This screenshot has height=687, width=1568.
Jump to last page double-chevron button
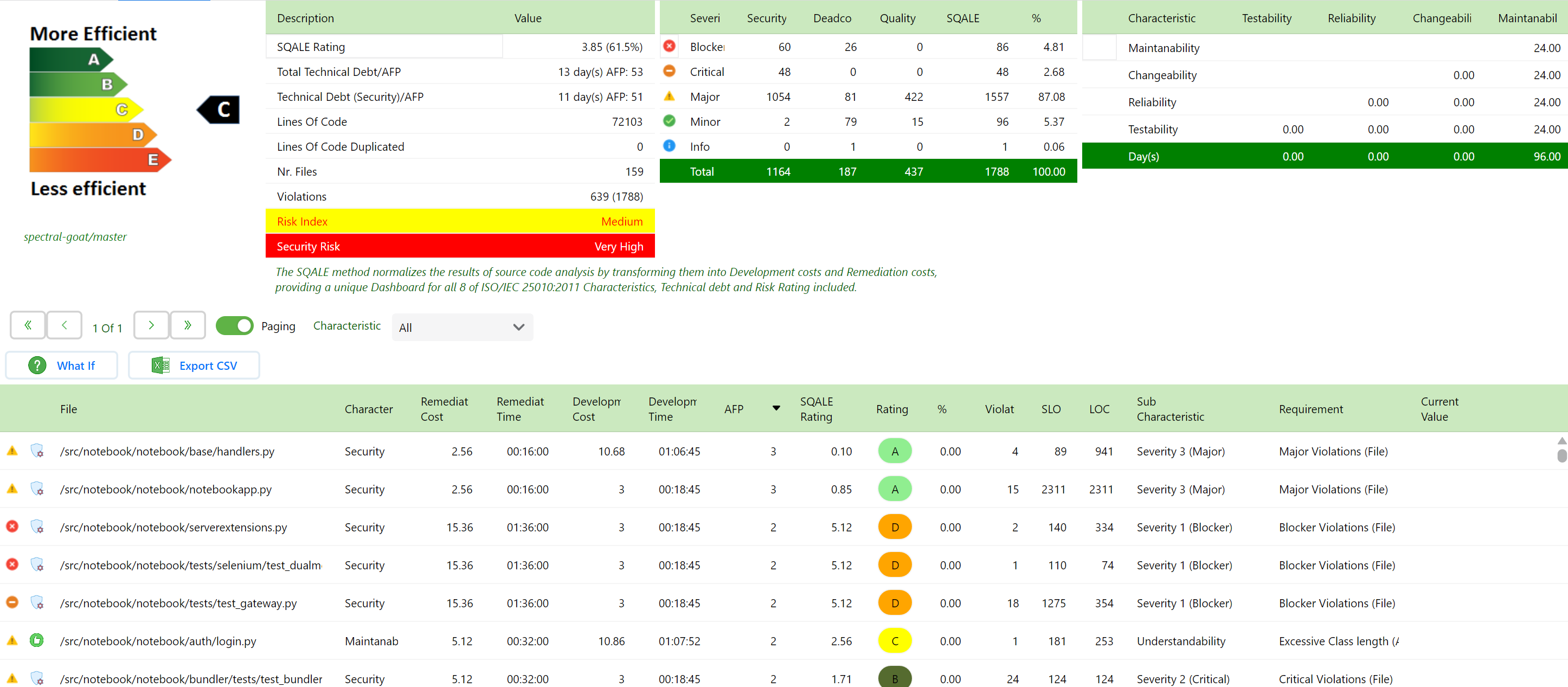188,325
